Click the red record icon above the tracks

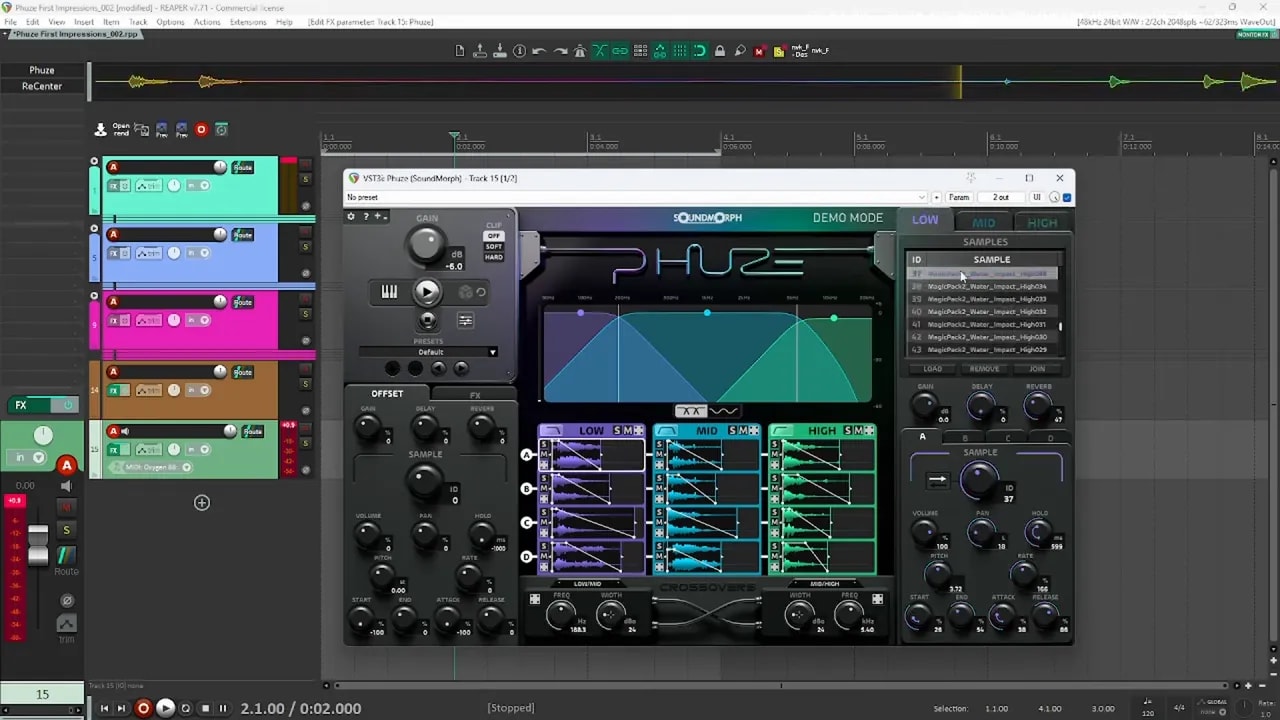pyautogui.click(x=201, y=129)
